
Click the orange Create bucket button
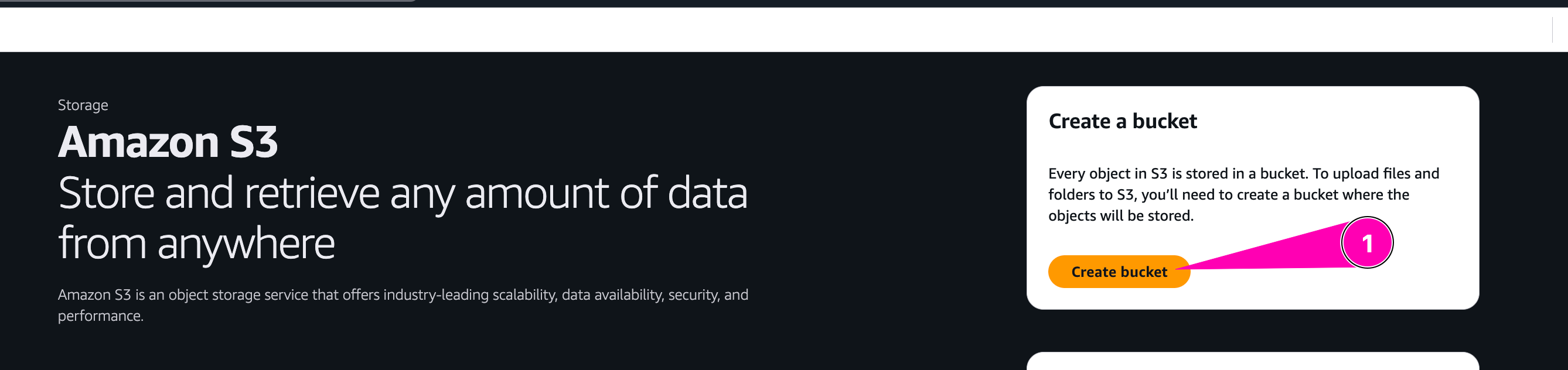click(x=1118, y=272)
